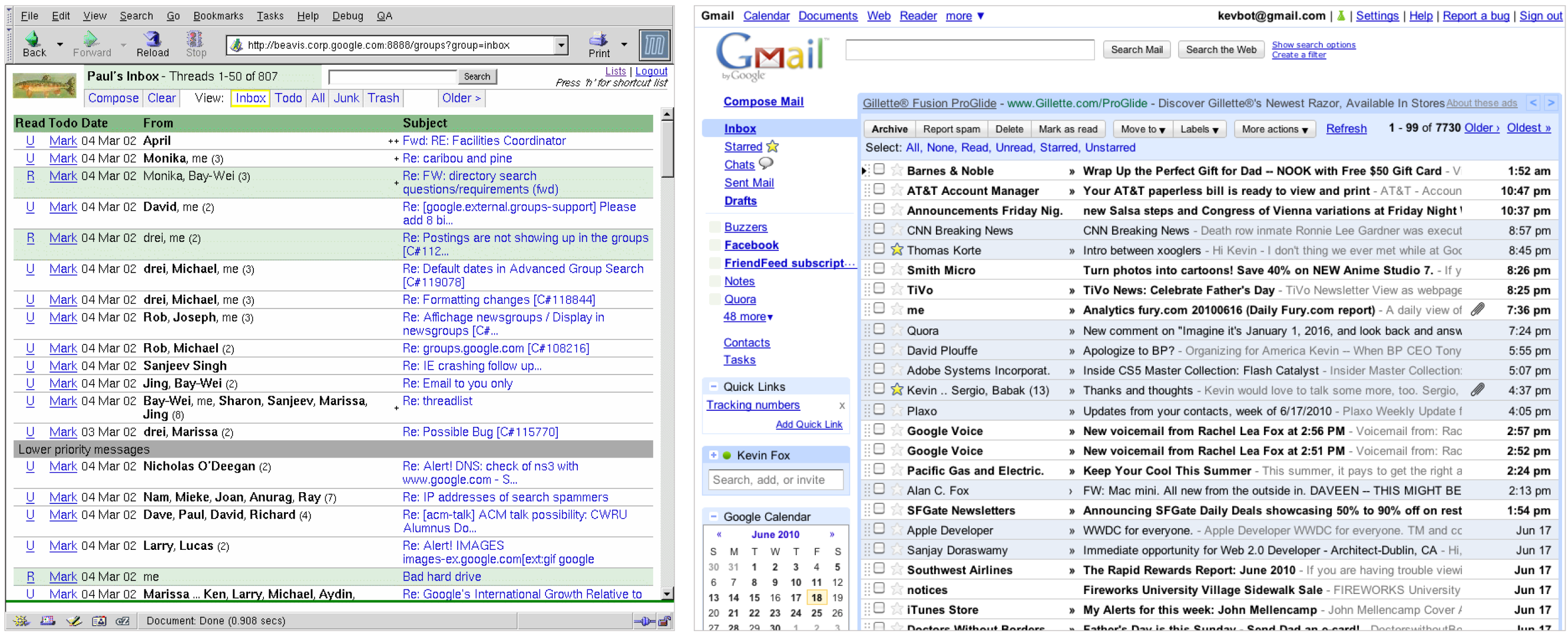Open the Bookmarks menu

point(218,16)
